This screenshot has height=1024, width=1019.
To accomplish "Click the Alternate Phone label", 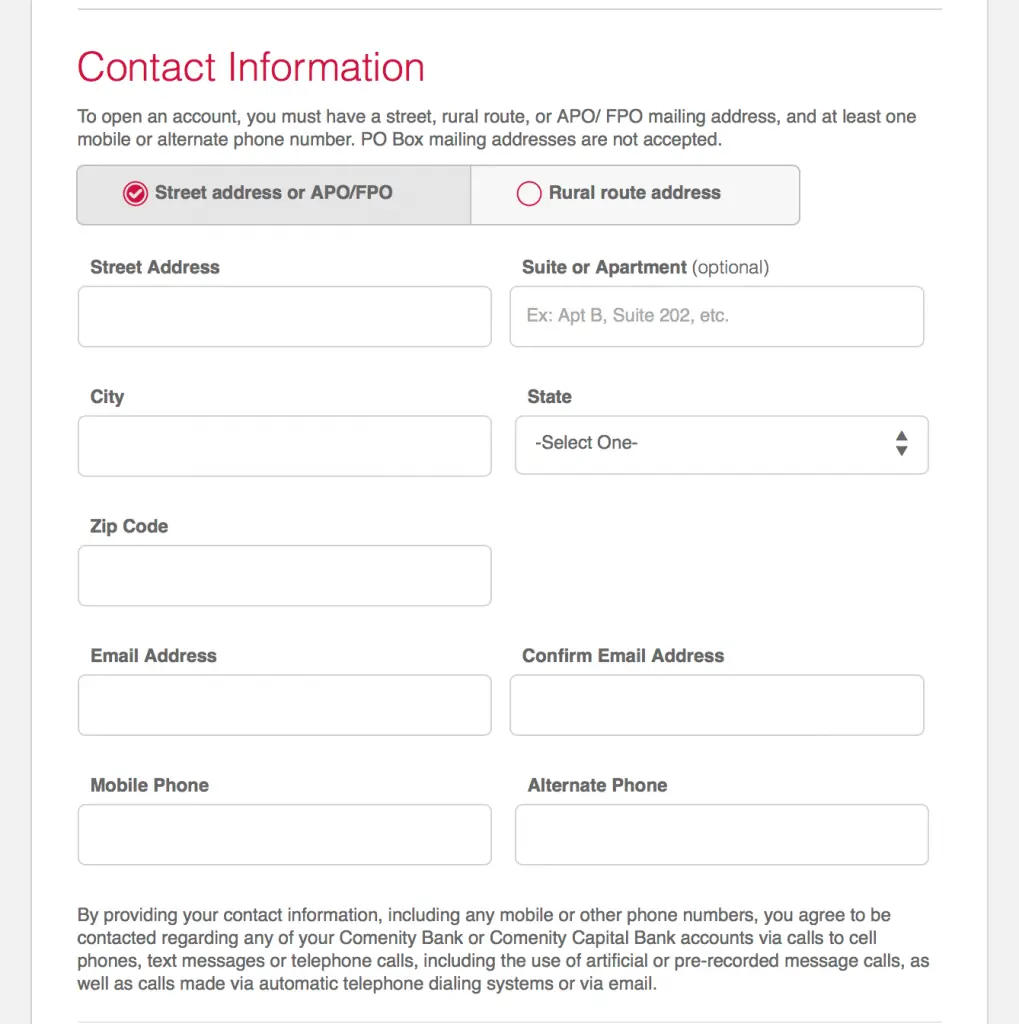I will tap(597, 785).
